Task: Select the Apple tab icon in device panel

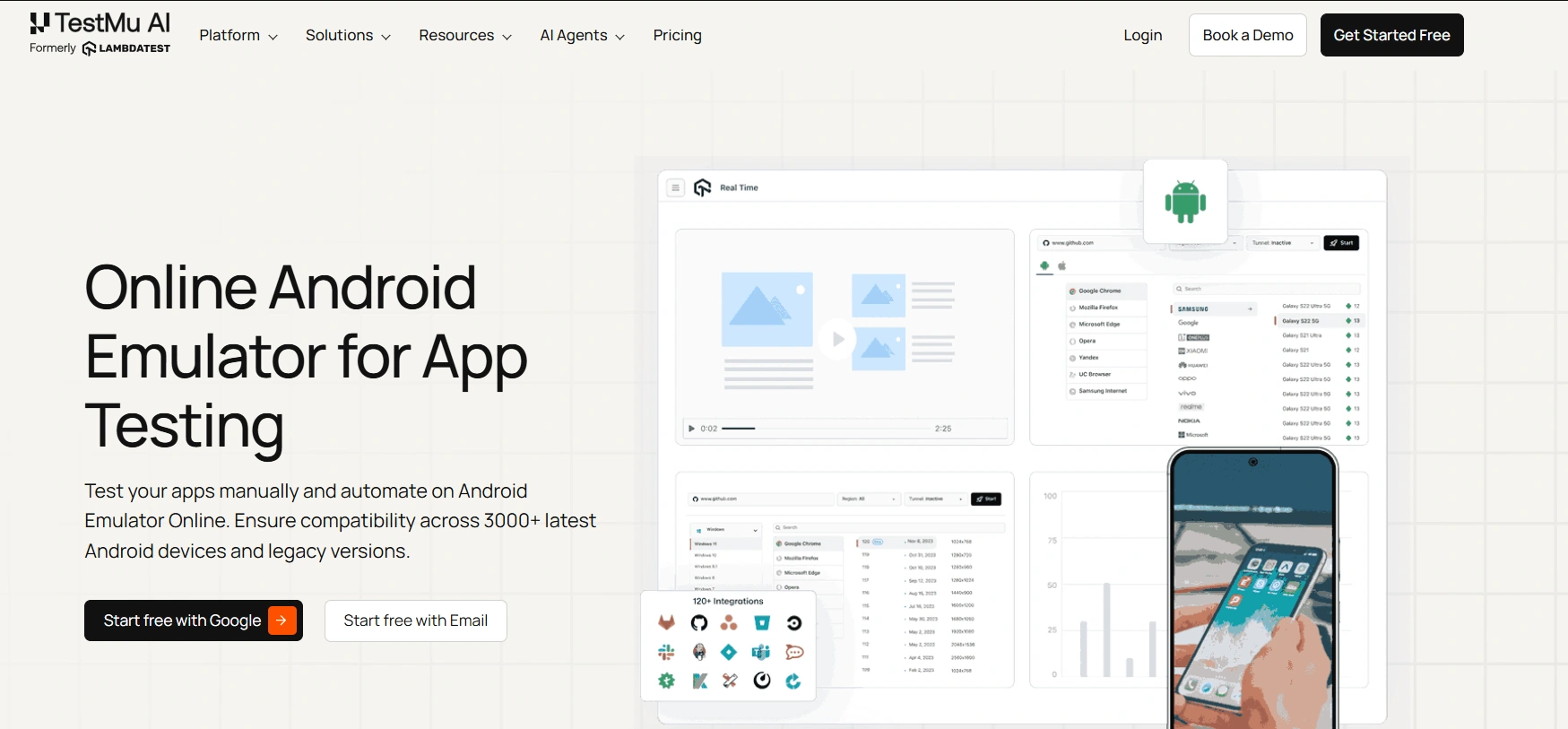Action: 1062,265
